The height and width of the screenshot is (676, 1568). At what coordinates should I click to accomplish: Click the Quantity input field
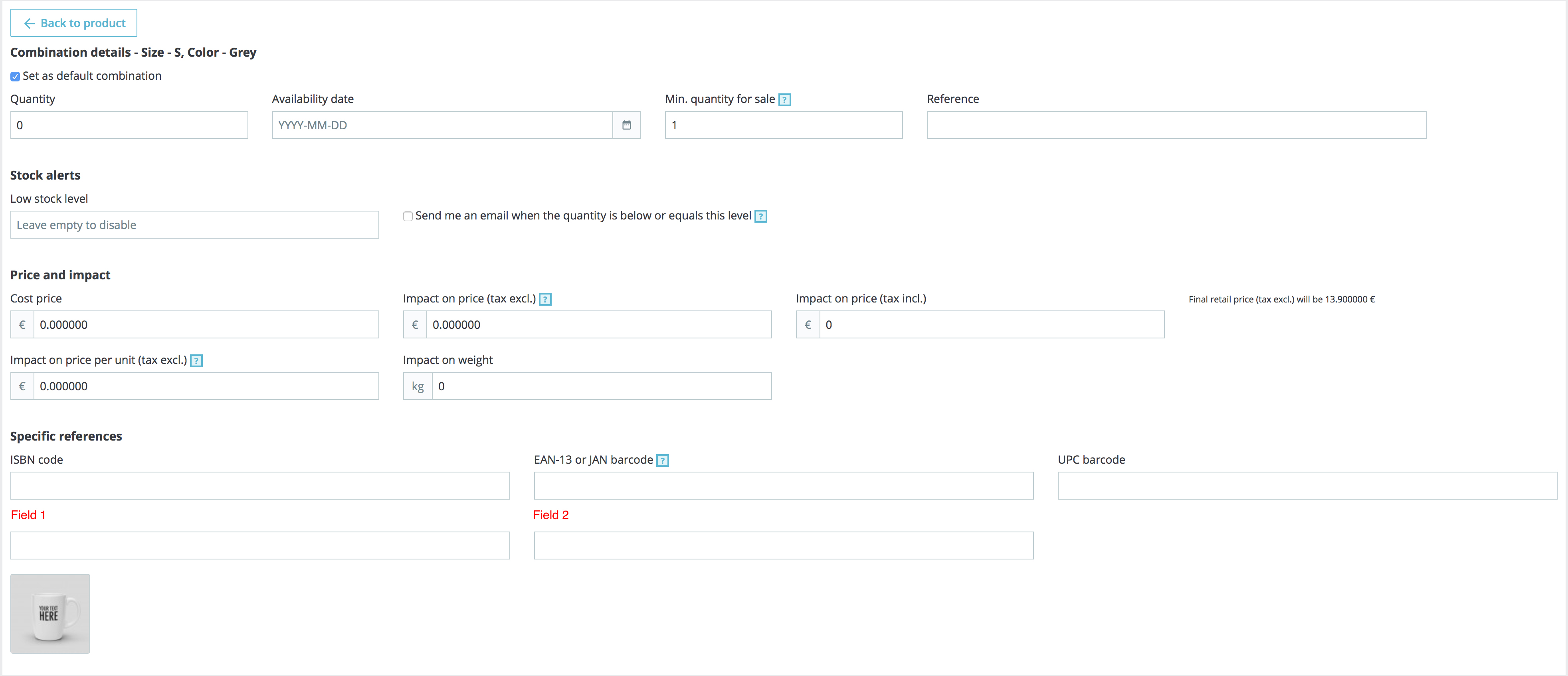pos(129,125)
